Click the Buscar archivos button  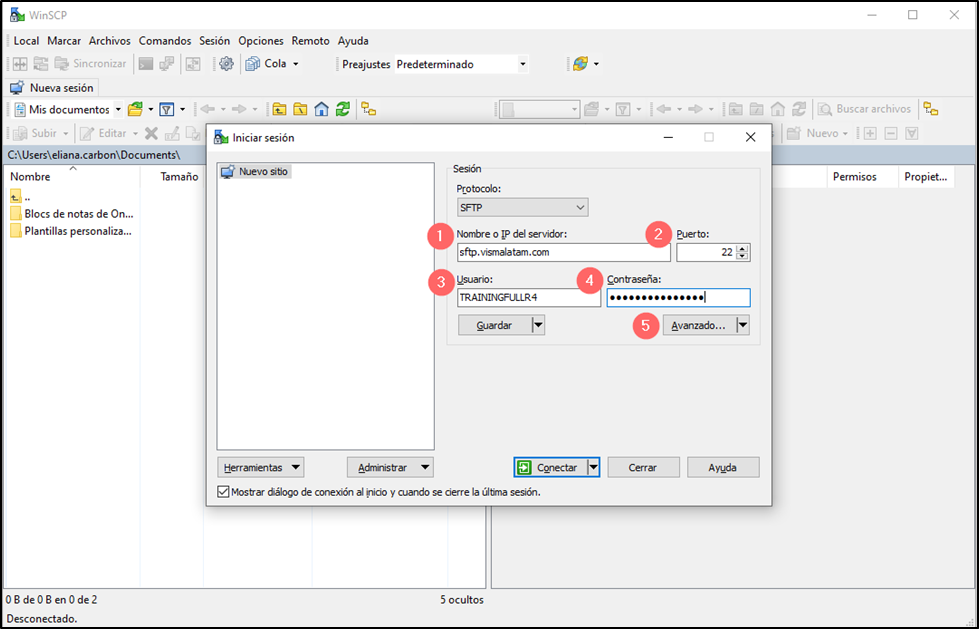point(865,109)
